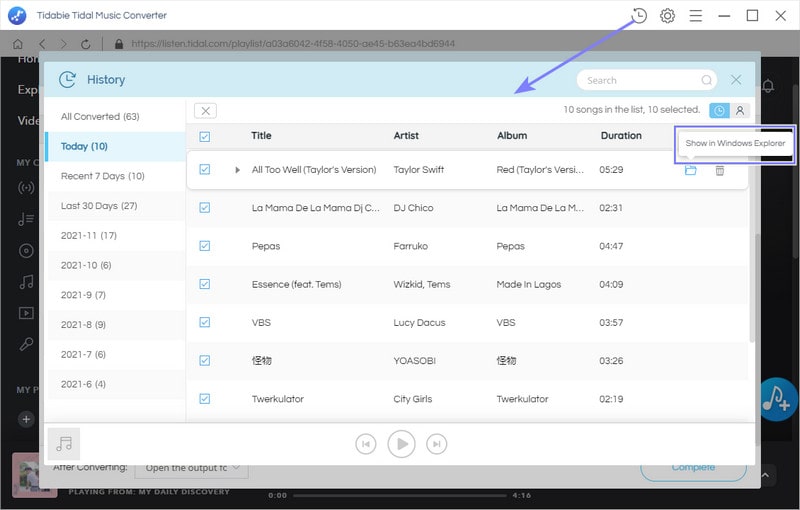This screenshot has width=800, height=510.
Task: Open Tidal sidebar albums disc icon
Action: click(x=26, y=250)
